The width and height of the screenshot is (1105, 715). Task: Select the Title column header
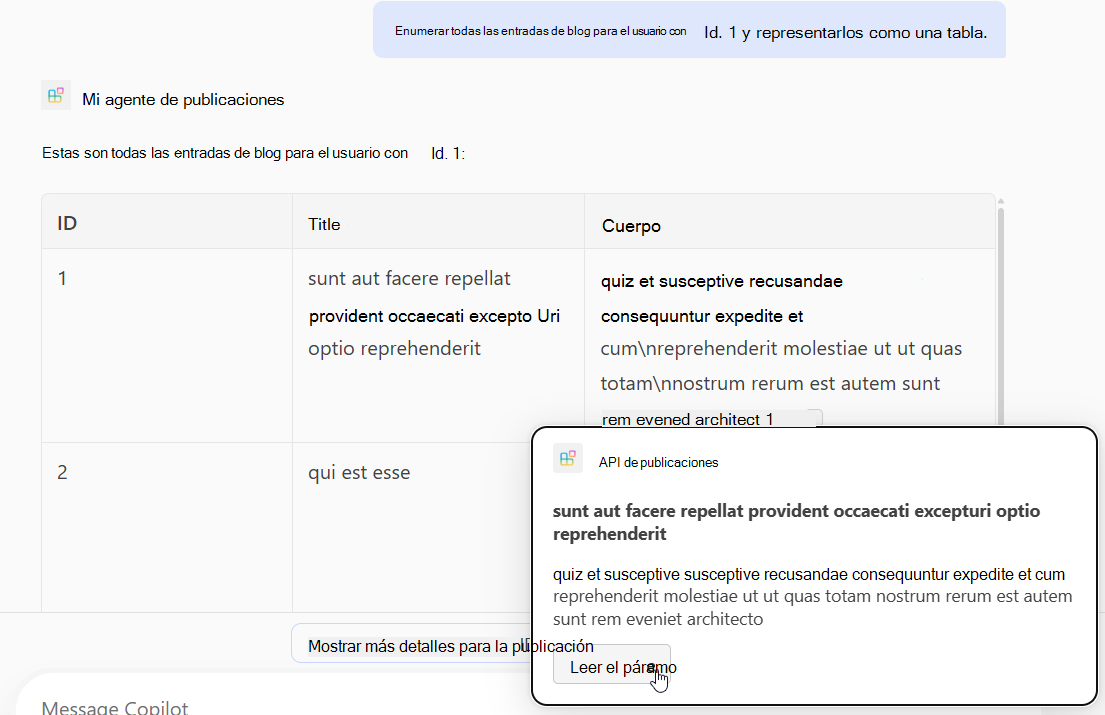click(323, 224)
